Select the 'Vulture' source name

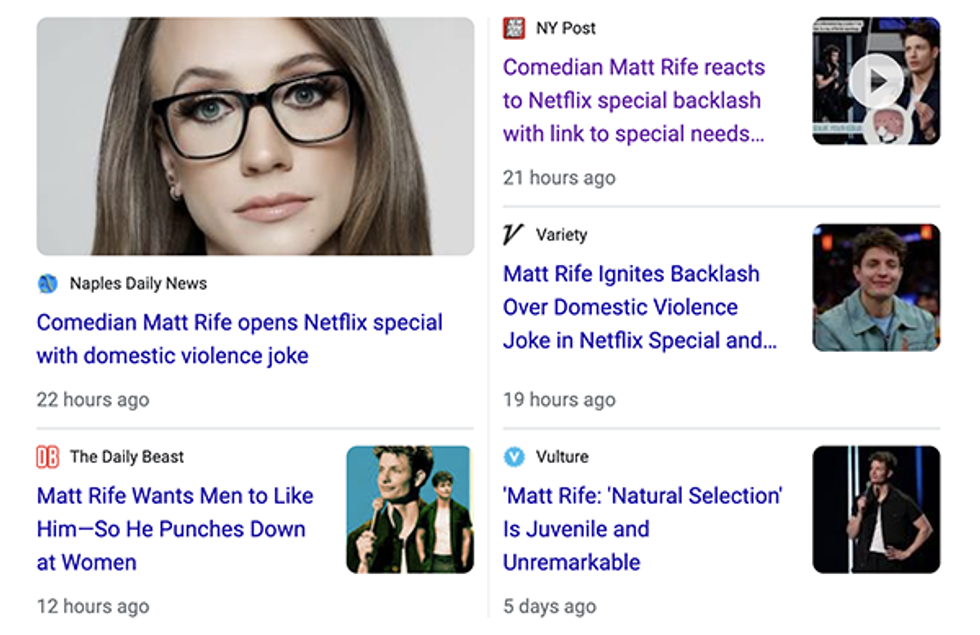pyautogui.click(x=562, y=457)
